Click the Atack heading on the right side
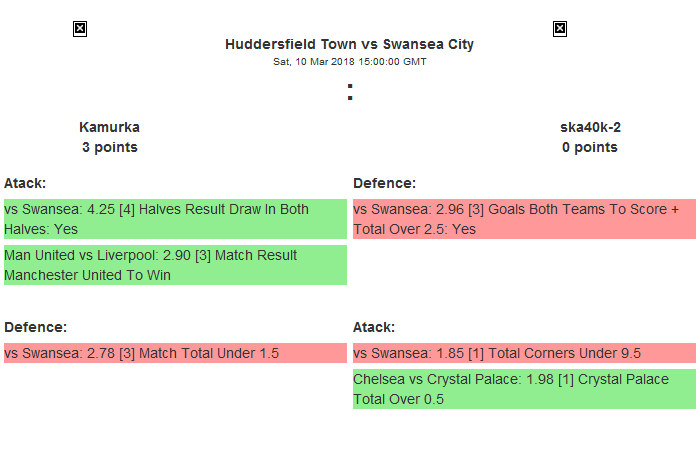 pos(374,327)
